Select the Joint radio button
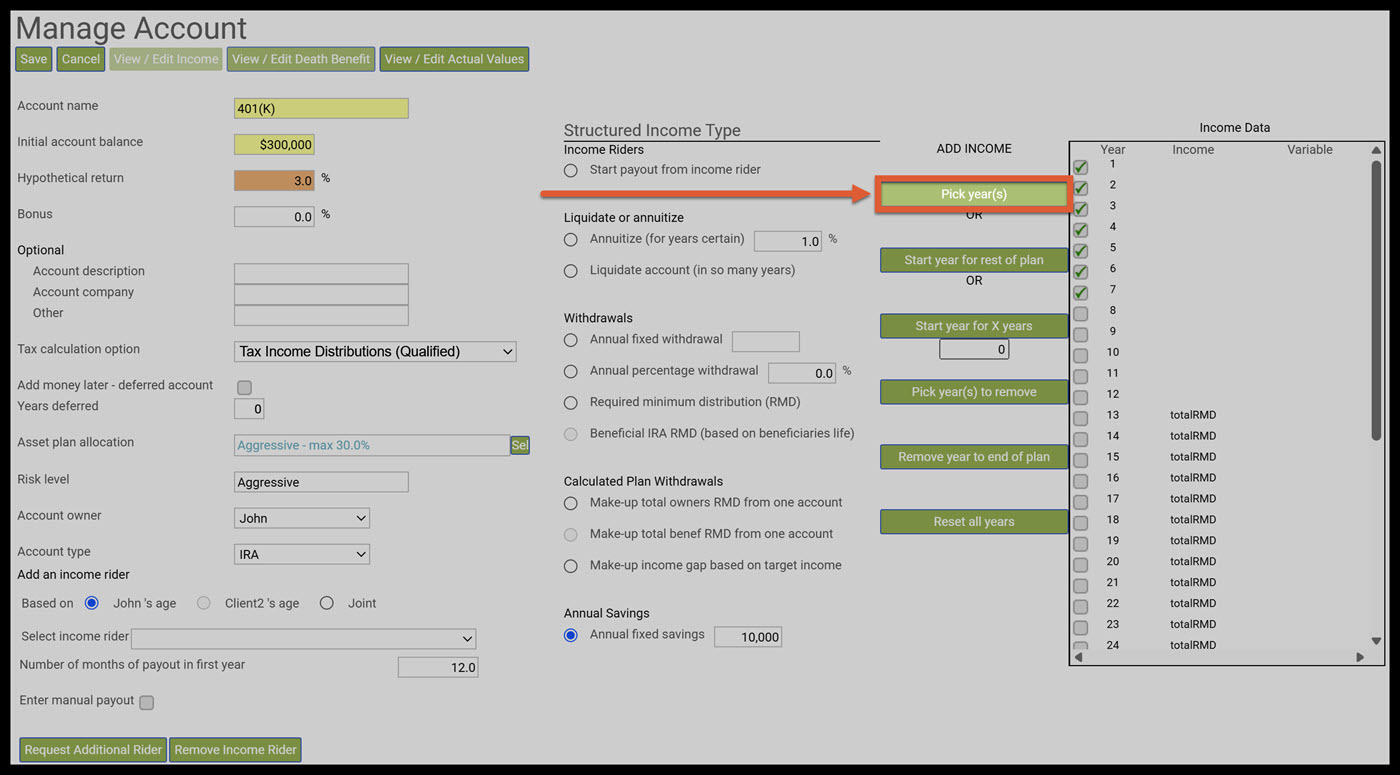This screenshot has height=775, width=1400. tap(326, 603)
